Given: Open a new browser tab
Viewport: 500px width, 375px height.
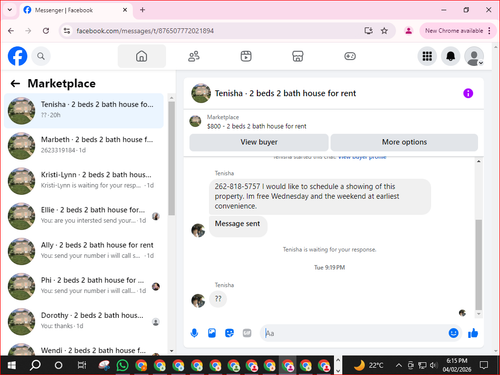Looking at the screenshot, I should point(142,10).
